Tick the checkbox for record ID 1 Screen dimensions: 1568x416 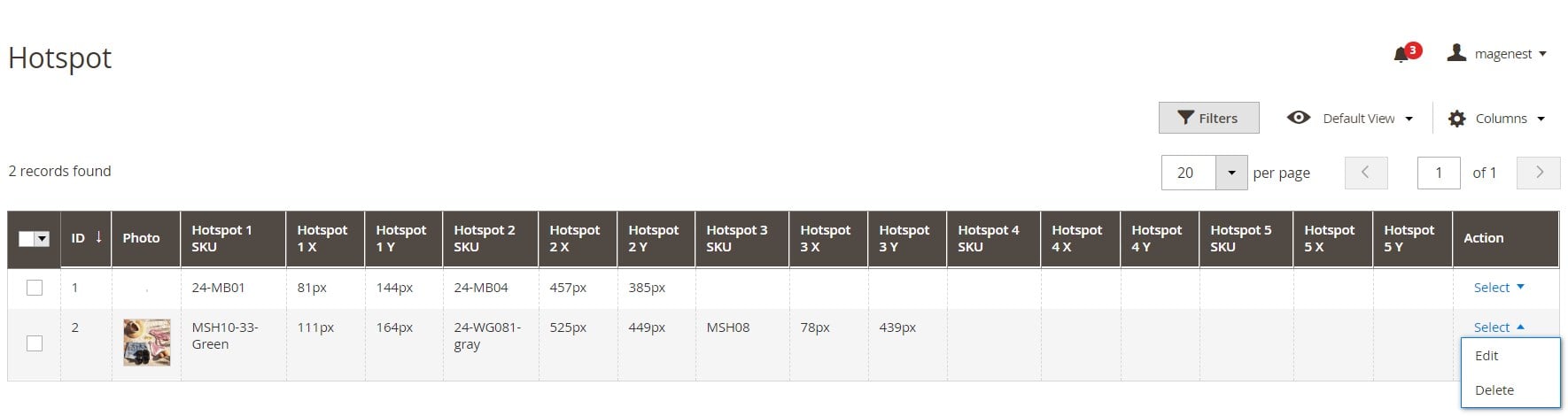pyautogui.click(x=35, y=288)
